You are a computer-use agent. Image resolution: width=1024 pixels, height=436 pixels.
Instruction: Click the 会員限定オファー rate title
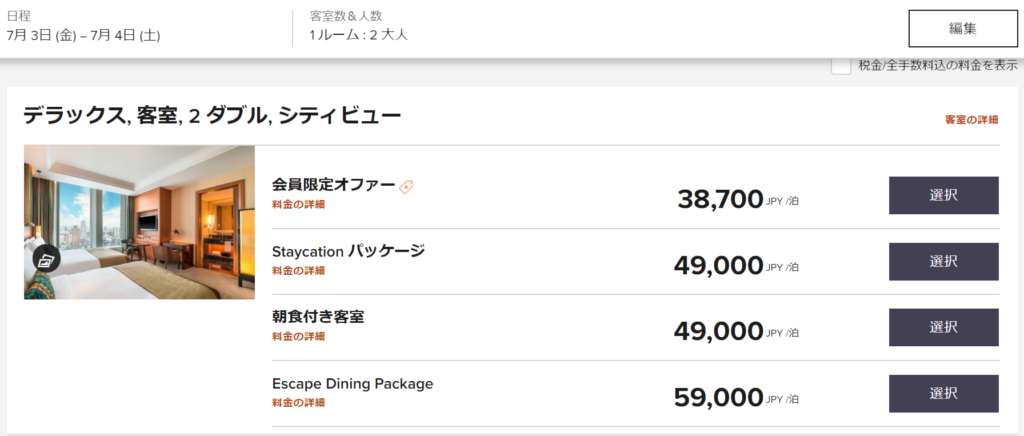[x=333, y=185]
